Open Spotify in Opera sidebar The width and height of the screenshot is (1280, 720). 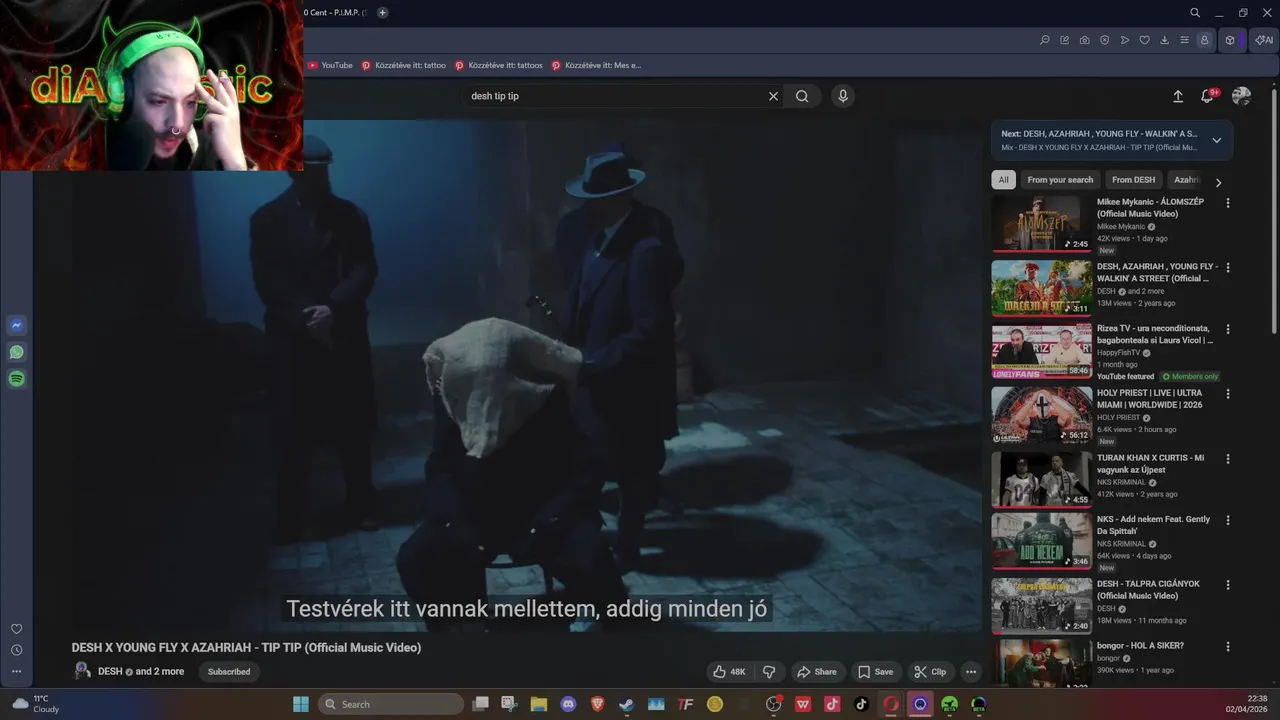16,379
